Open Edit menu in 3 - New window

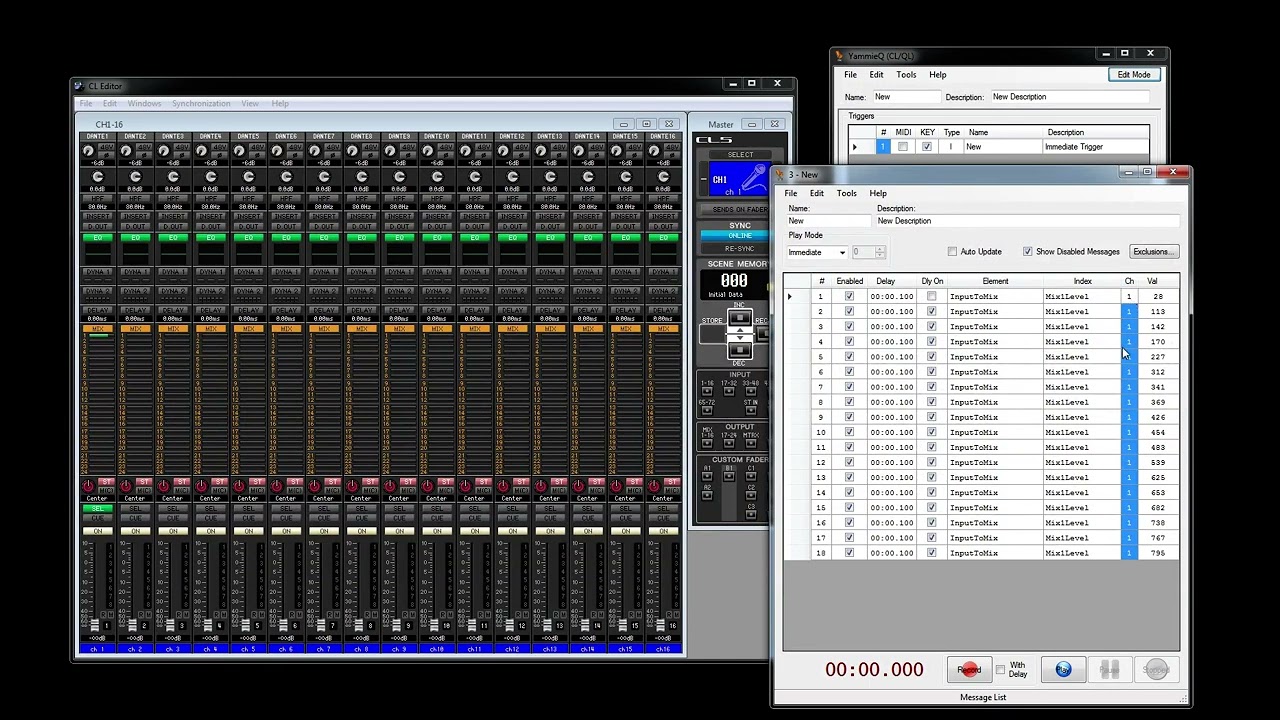817,193
